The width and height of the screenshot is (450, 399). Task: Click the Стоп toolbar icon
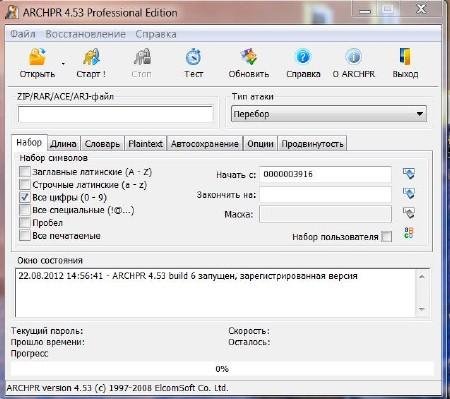[x=142, y=57]
